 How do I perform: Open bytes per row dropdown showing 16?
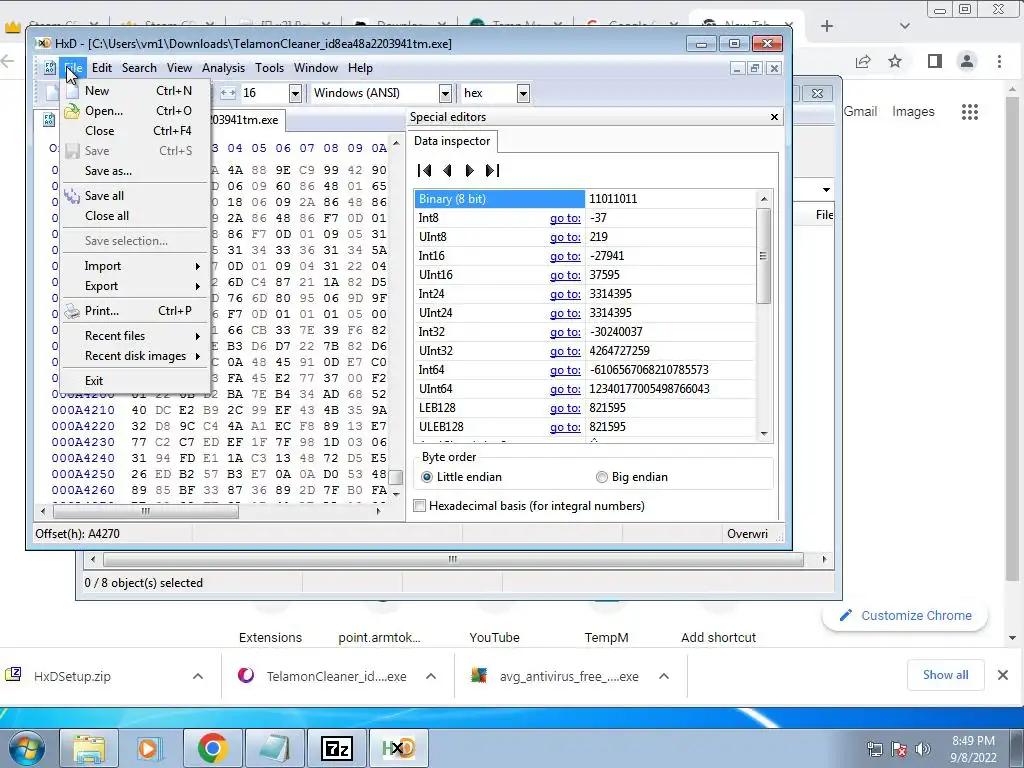click(x=295, y=93)
